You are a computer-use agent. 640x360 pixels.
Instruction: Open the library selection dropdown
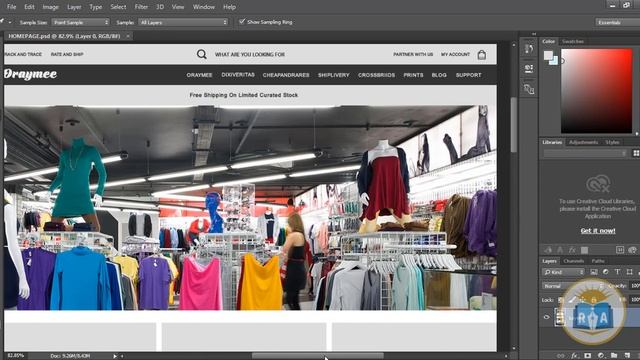[x=585, y=153]
